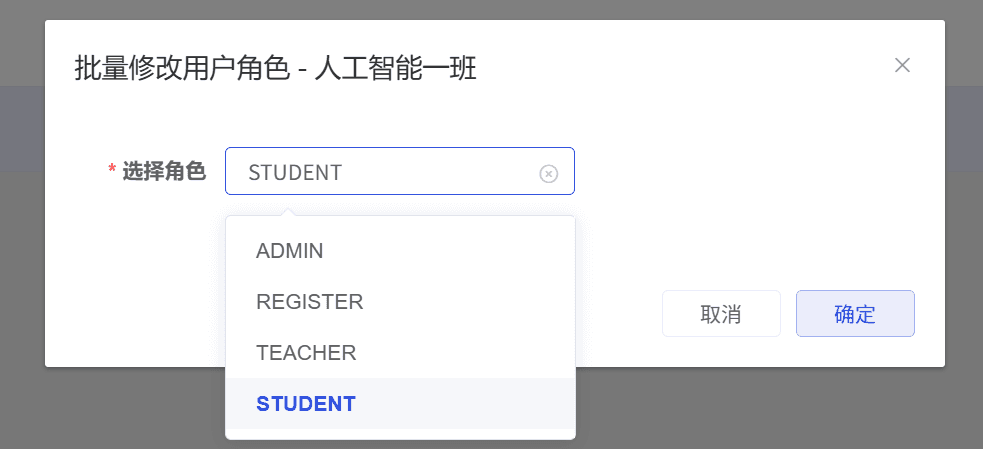Click the small arrow atop the dropdown list

point(289,212)
